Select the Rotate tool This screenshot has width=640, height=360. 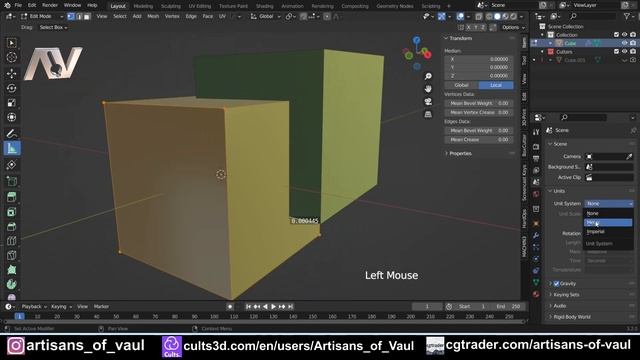tap(11, 88)
